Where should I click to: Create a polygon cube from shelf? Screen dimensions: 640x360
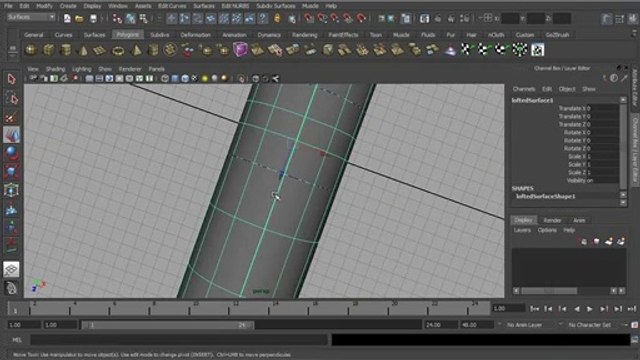coord(49,50)
